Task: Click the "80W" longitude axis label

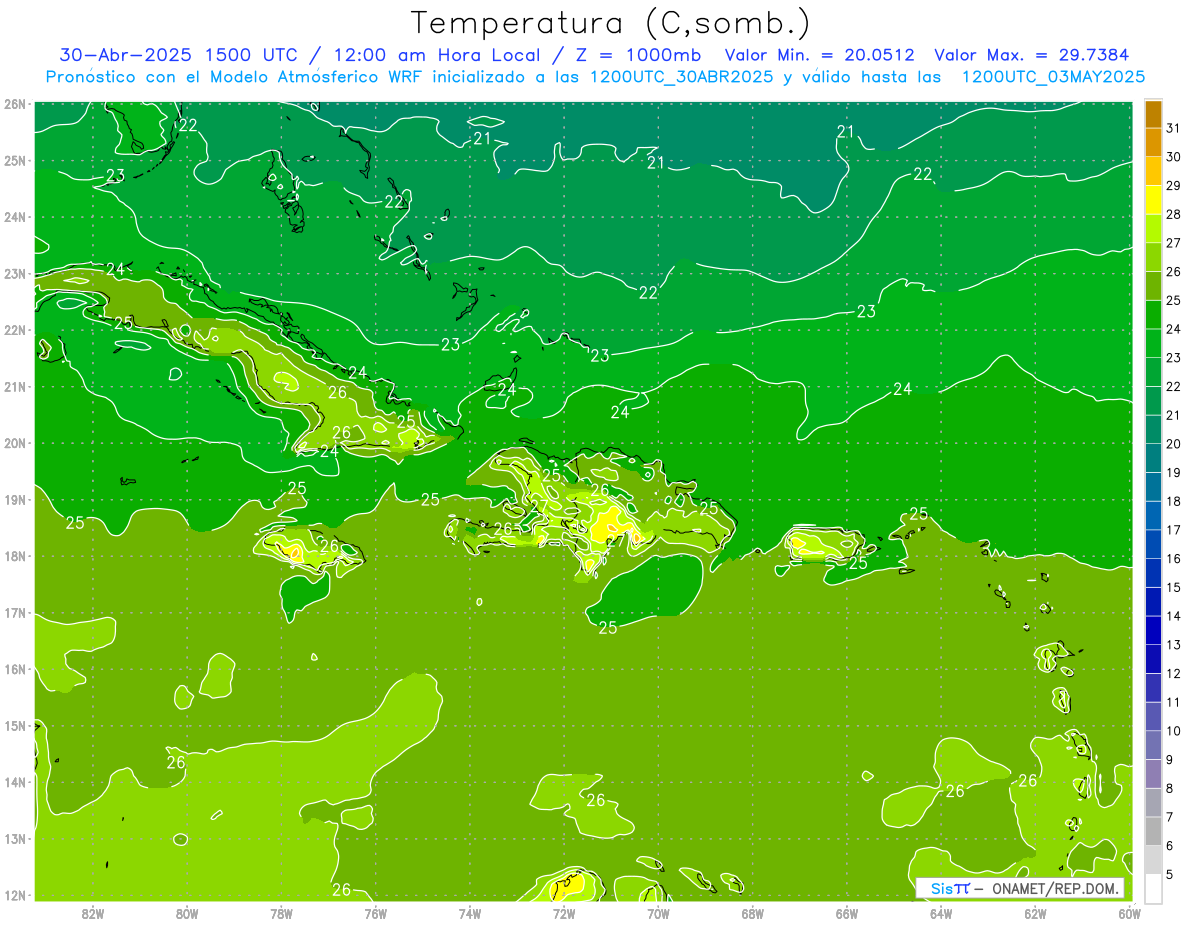Action: pyautogui.click(x=186, y=913)
